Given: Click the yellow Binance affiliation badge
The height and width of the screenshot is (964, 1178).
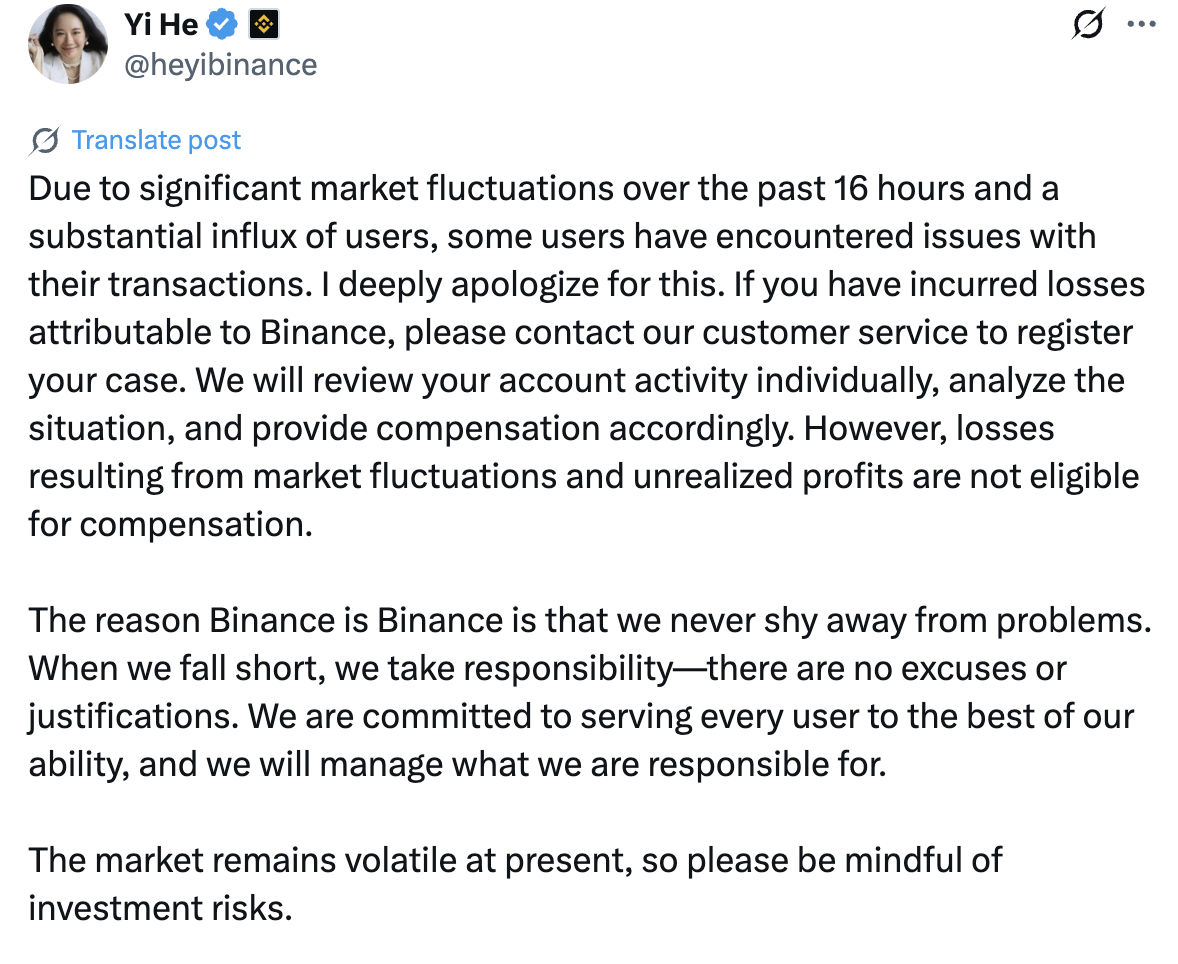Looking at the screenshot, I should point(263,24).
